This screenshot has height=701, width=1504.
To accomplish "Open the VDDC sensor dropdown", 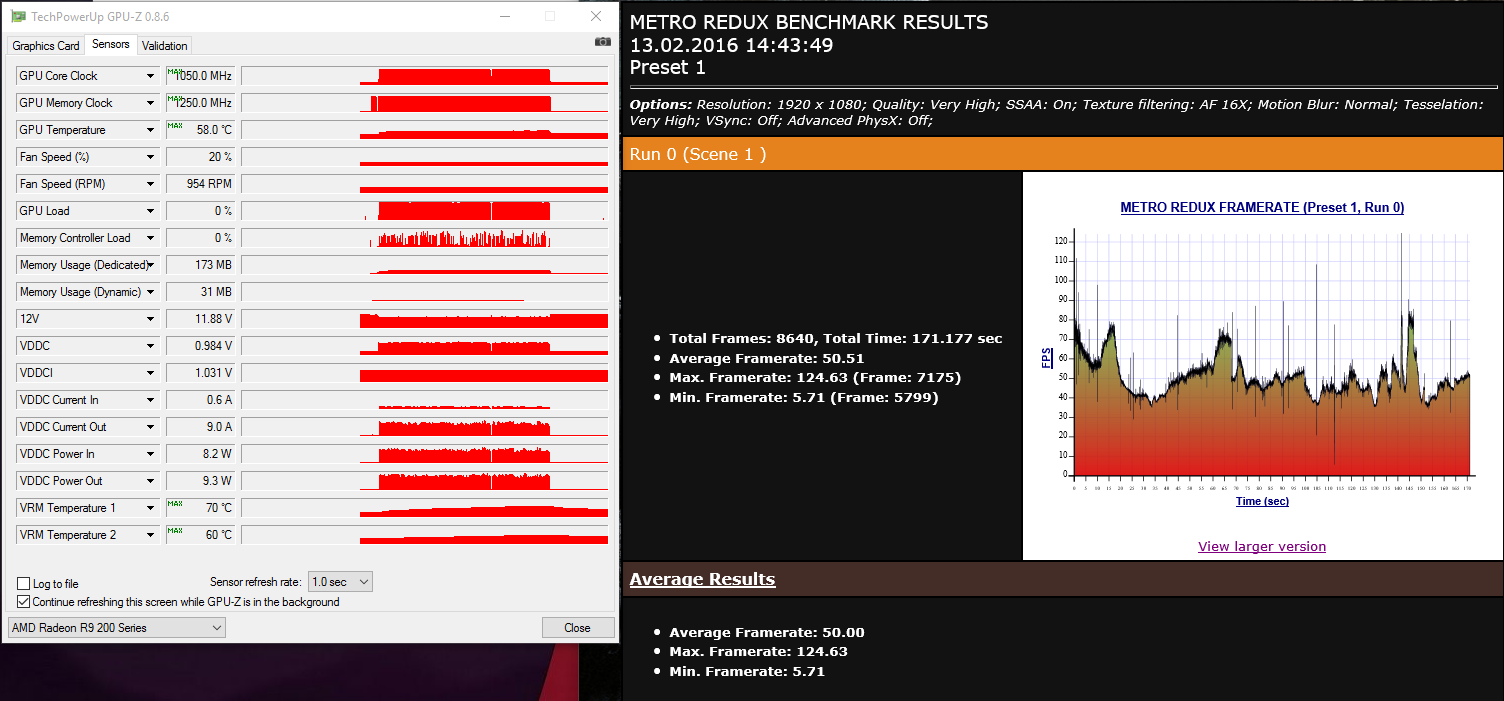I will click(151, 346).
